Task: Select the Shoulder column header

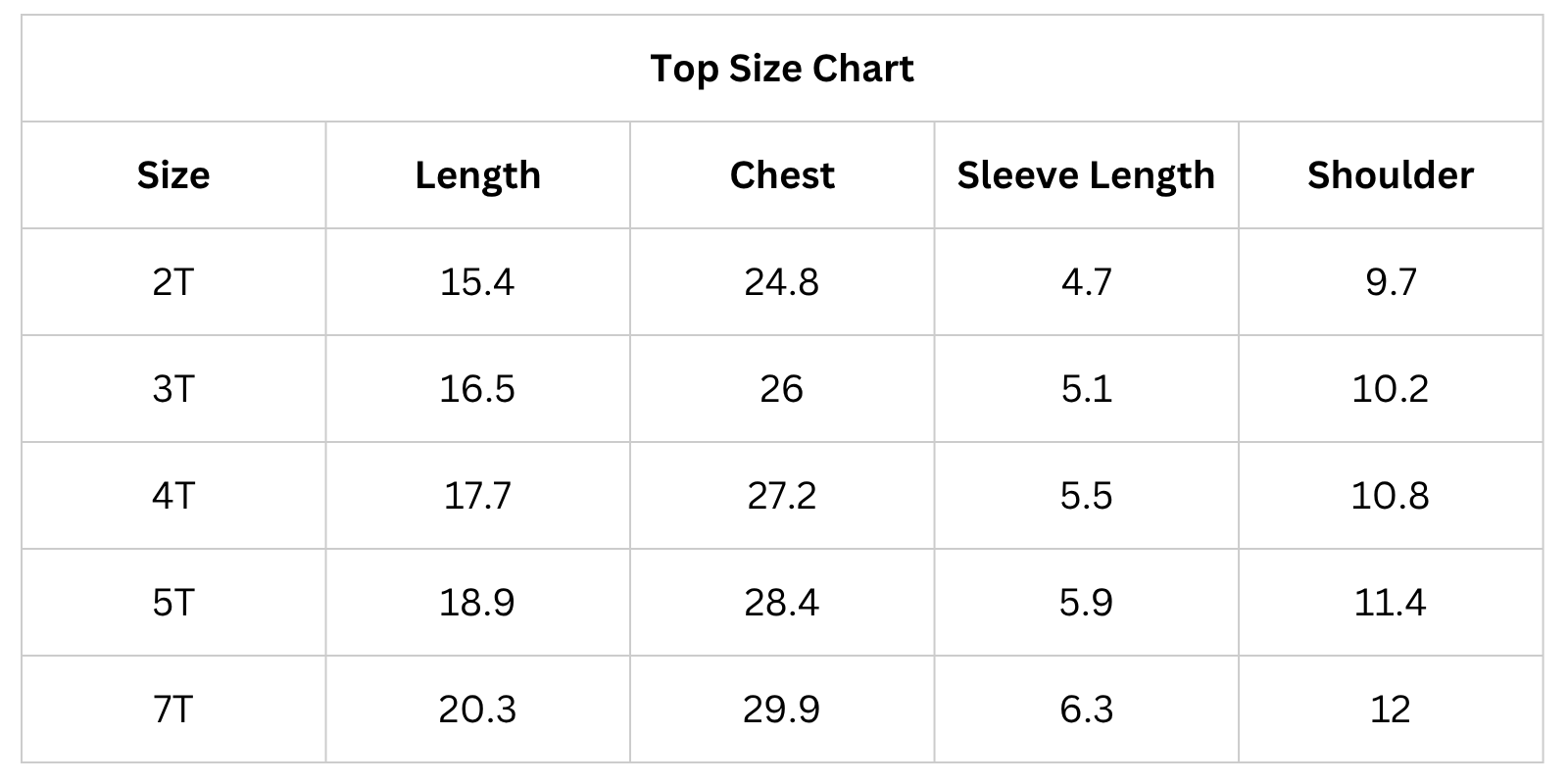Action: [1390, 175]
